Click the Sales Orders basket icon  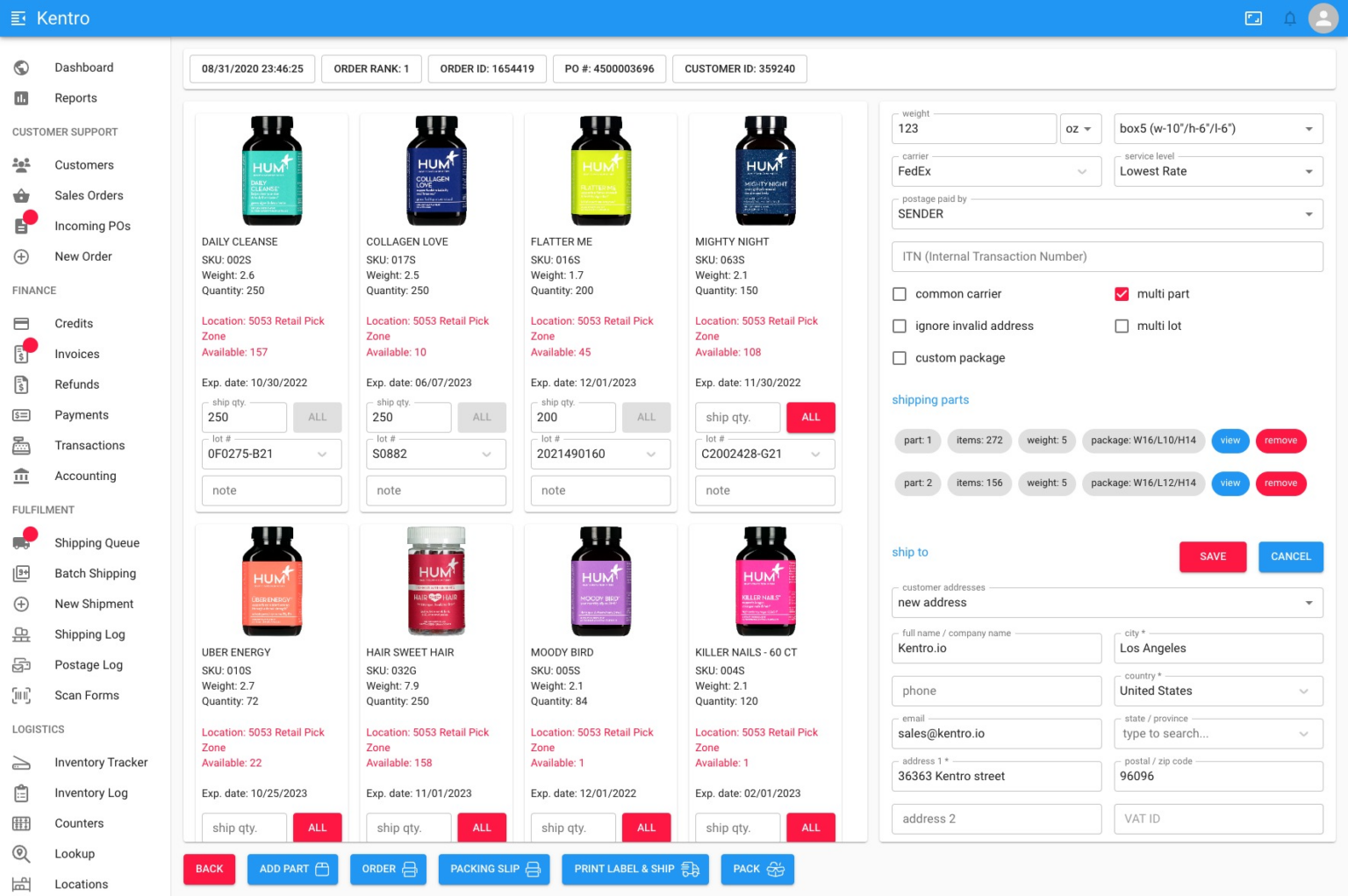22,196
